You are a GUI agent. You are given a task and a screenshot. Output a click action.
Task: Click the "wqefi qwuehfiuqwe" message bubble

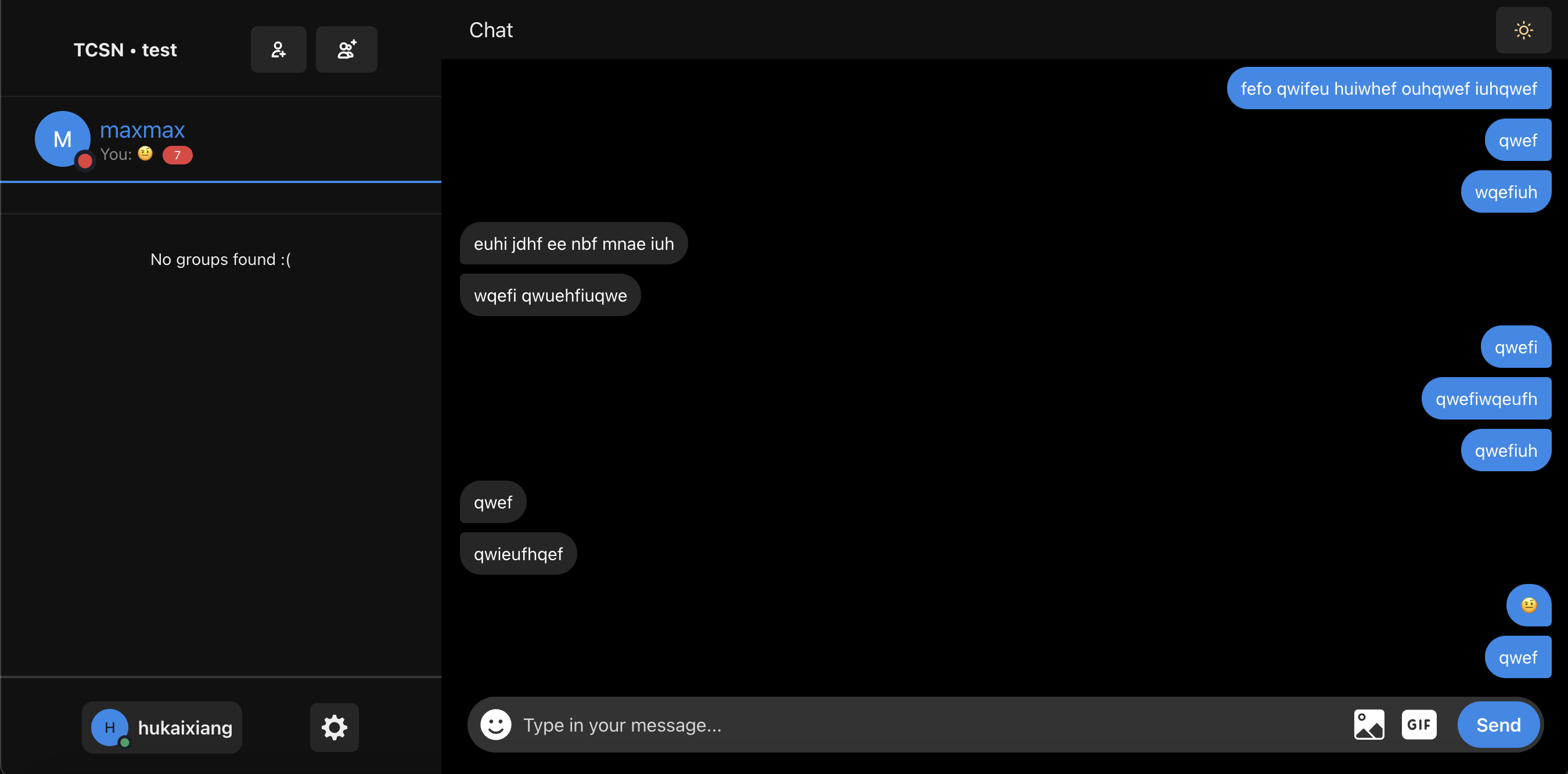(551, 295)
